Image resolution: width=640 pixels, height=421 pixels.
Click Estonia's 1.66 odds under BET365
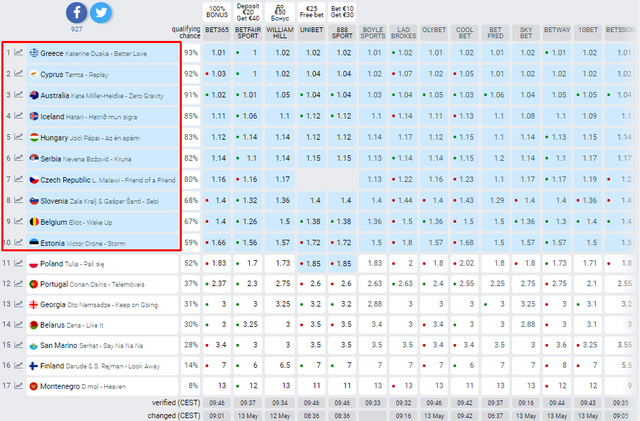click(x=219, y=242)
